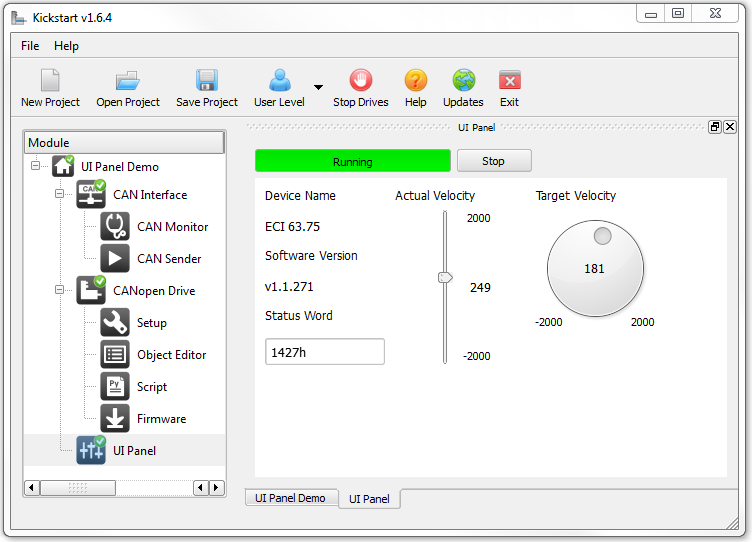Screen dimensions: 752x542
Task: Open the File menu
Action: click(30, 46)
